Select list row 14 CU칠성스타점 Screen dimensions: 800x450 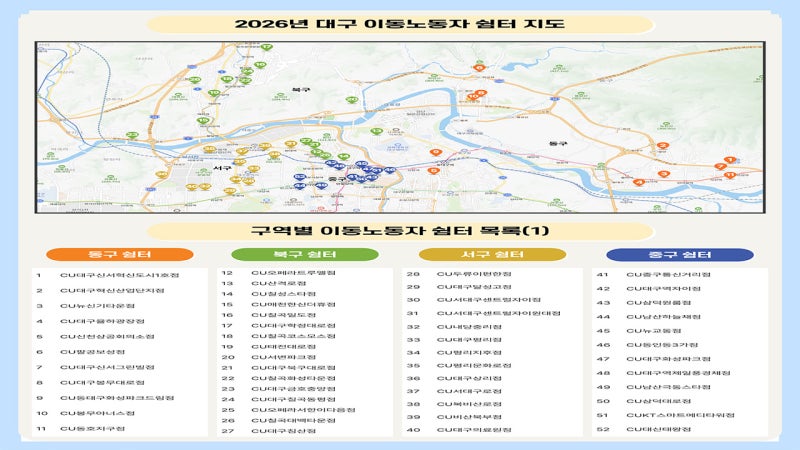tap(269, 294)
